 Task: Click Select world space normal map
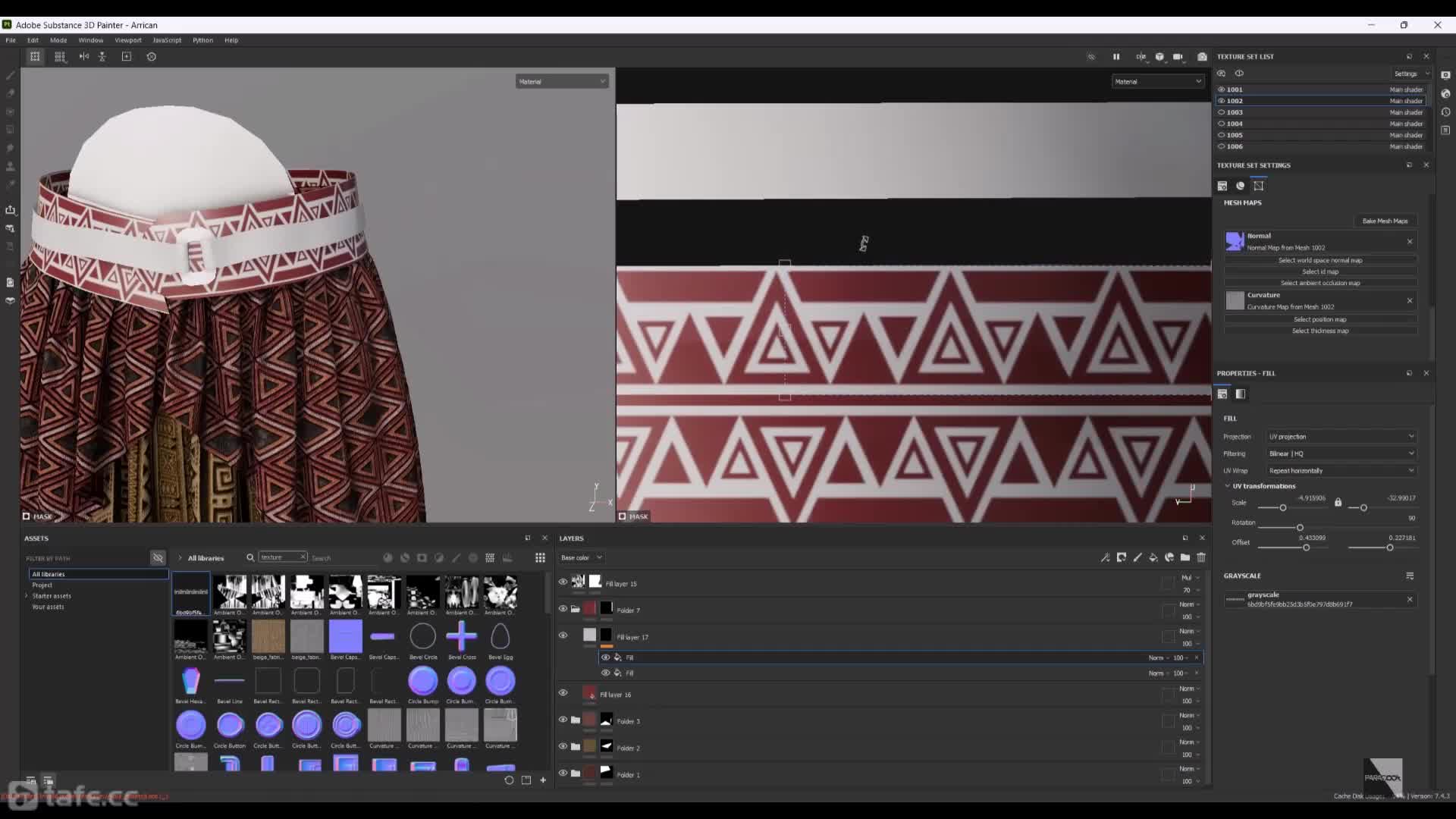click(1320, 260)
